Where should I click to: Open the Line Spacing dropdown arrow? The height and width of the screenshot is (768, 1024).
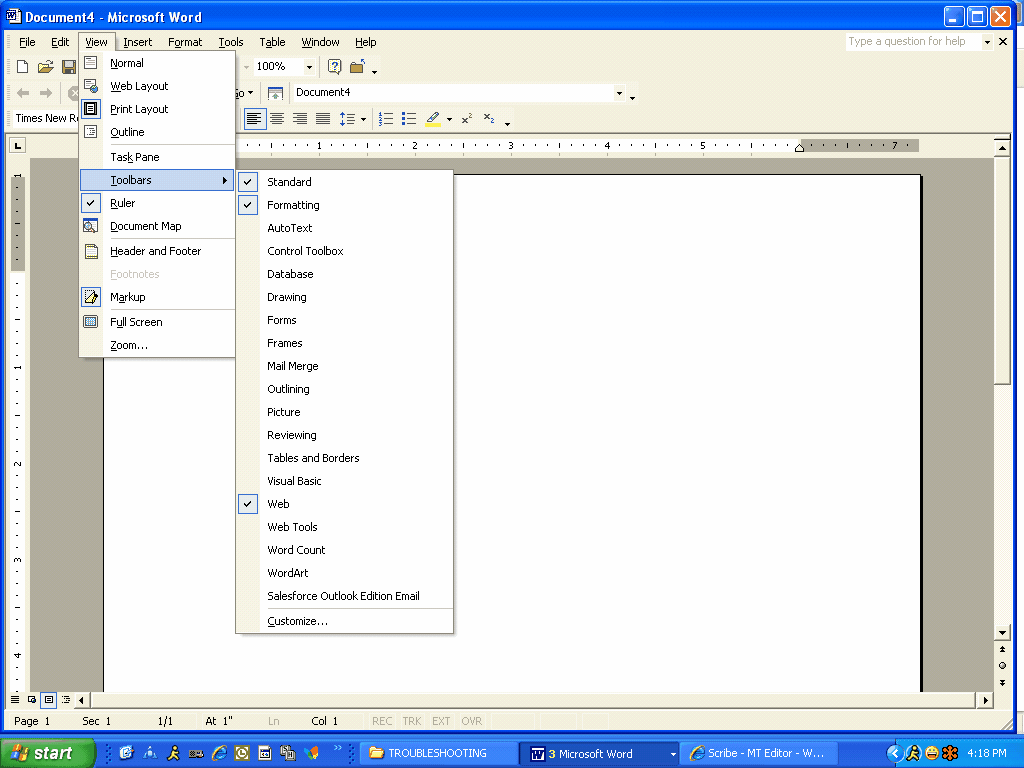363,120
